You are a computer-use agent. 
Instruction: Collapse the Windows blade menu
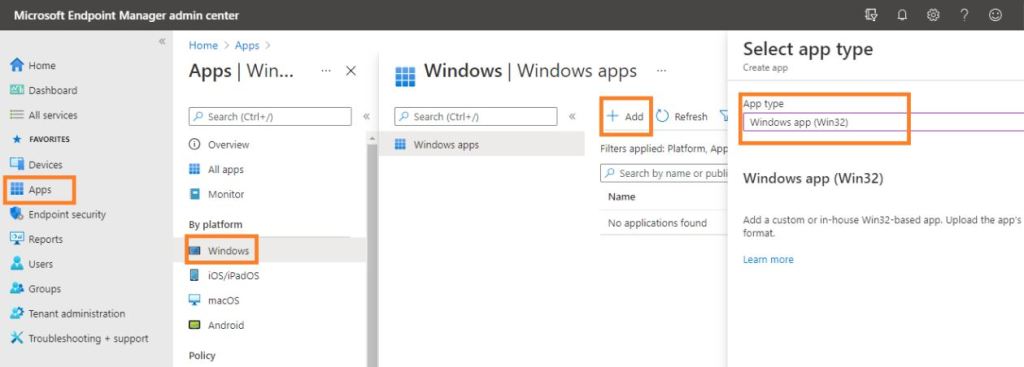coord(572,116)
